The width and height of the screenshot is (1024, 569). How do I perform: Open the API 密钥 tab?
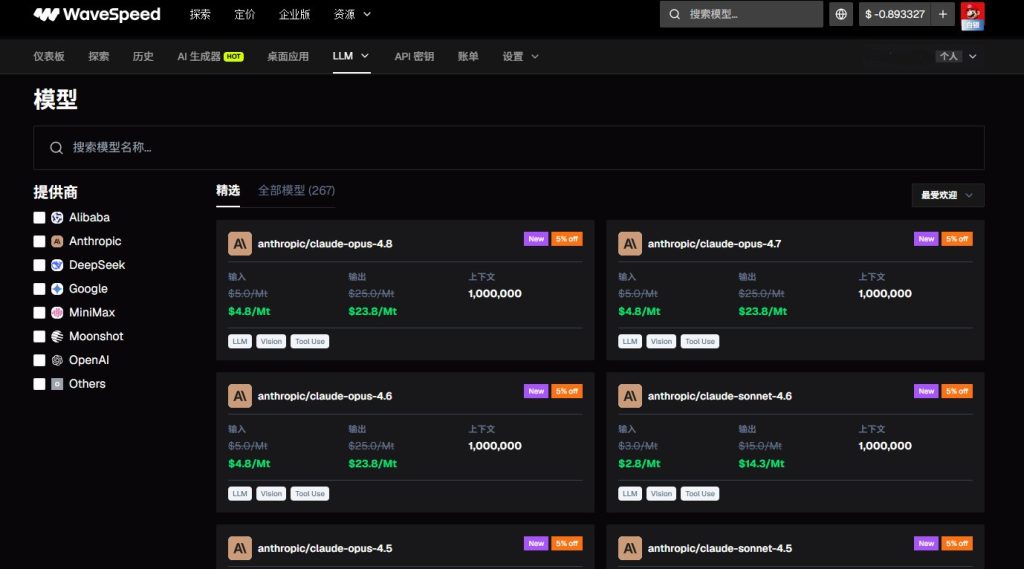(x=414, y=56)
